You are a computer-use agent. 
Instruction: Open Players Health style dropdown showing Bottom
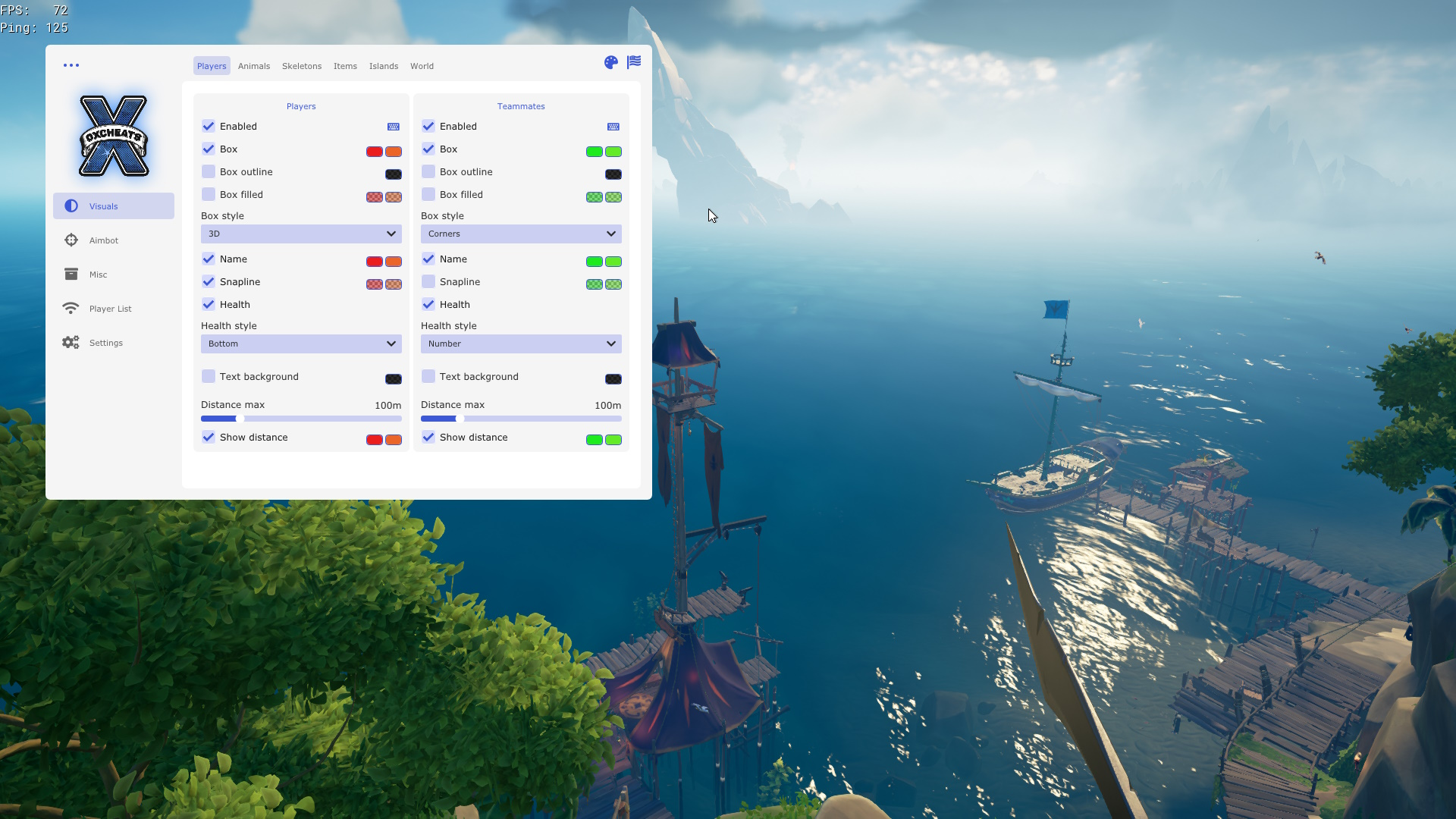pos(301,344)
